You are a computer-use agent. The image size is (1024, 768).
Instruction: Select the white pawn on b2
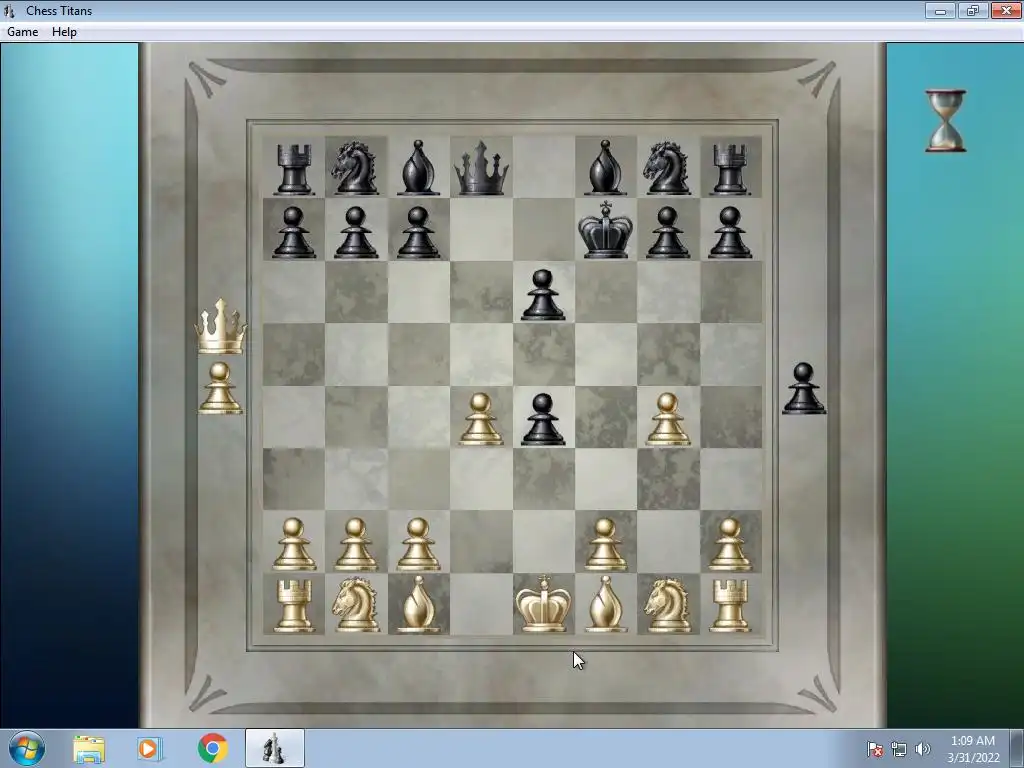click(355, 545)
